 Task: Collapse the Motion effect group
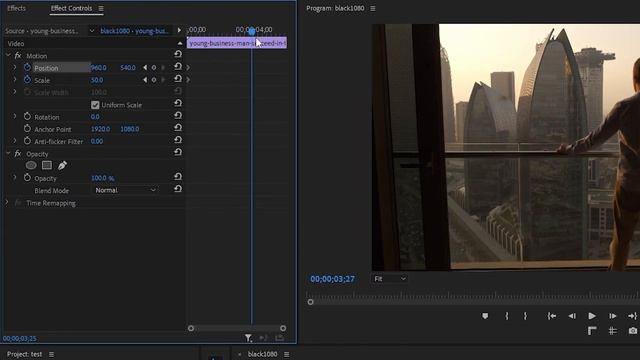(8, 55)
